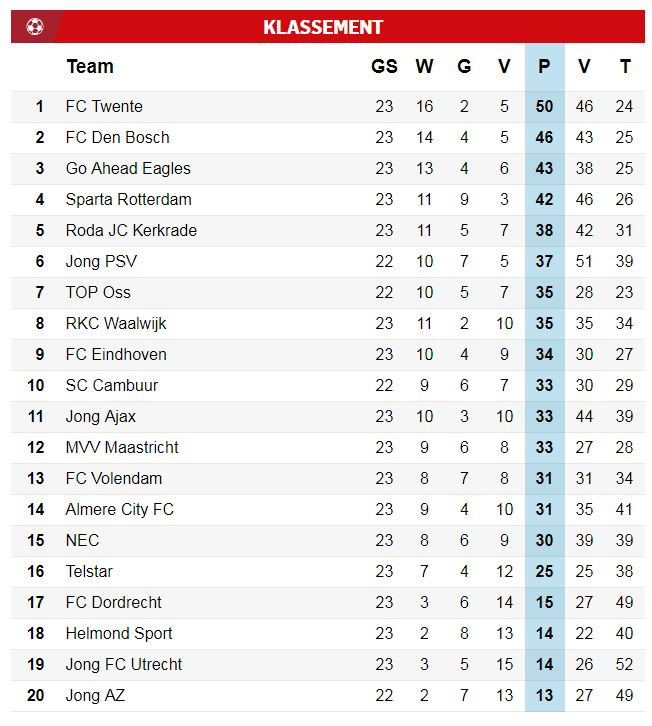Click the KLASSEMENT header title
Viewport: 652px width, 726px height.
pos(323,27)
